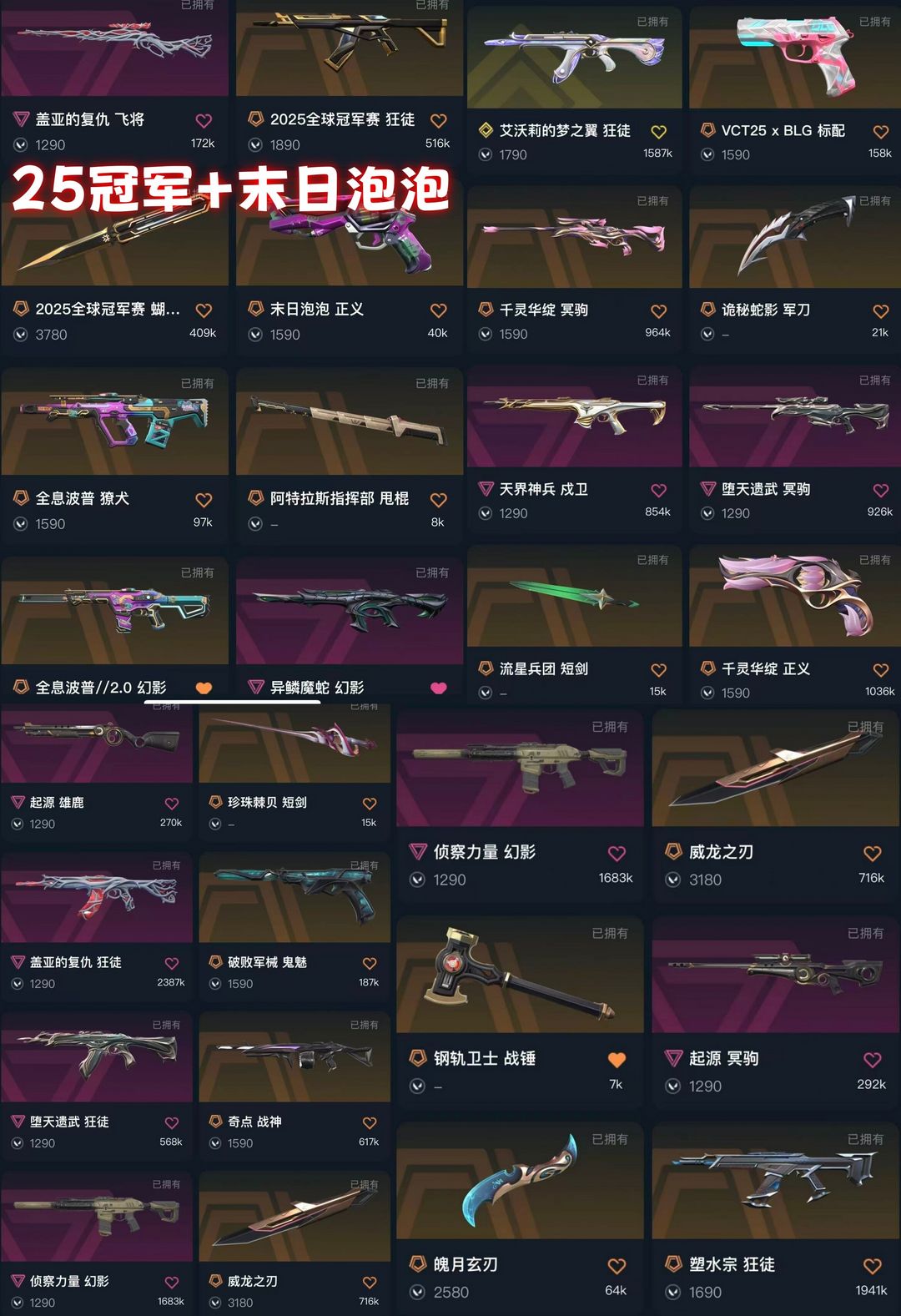The image size is (901, 1316).
Task: Click heart icon on 千灵华绽 正义
Action: pyautogui.click(x=880, y=670)
